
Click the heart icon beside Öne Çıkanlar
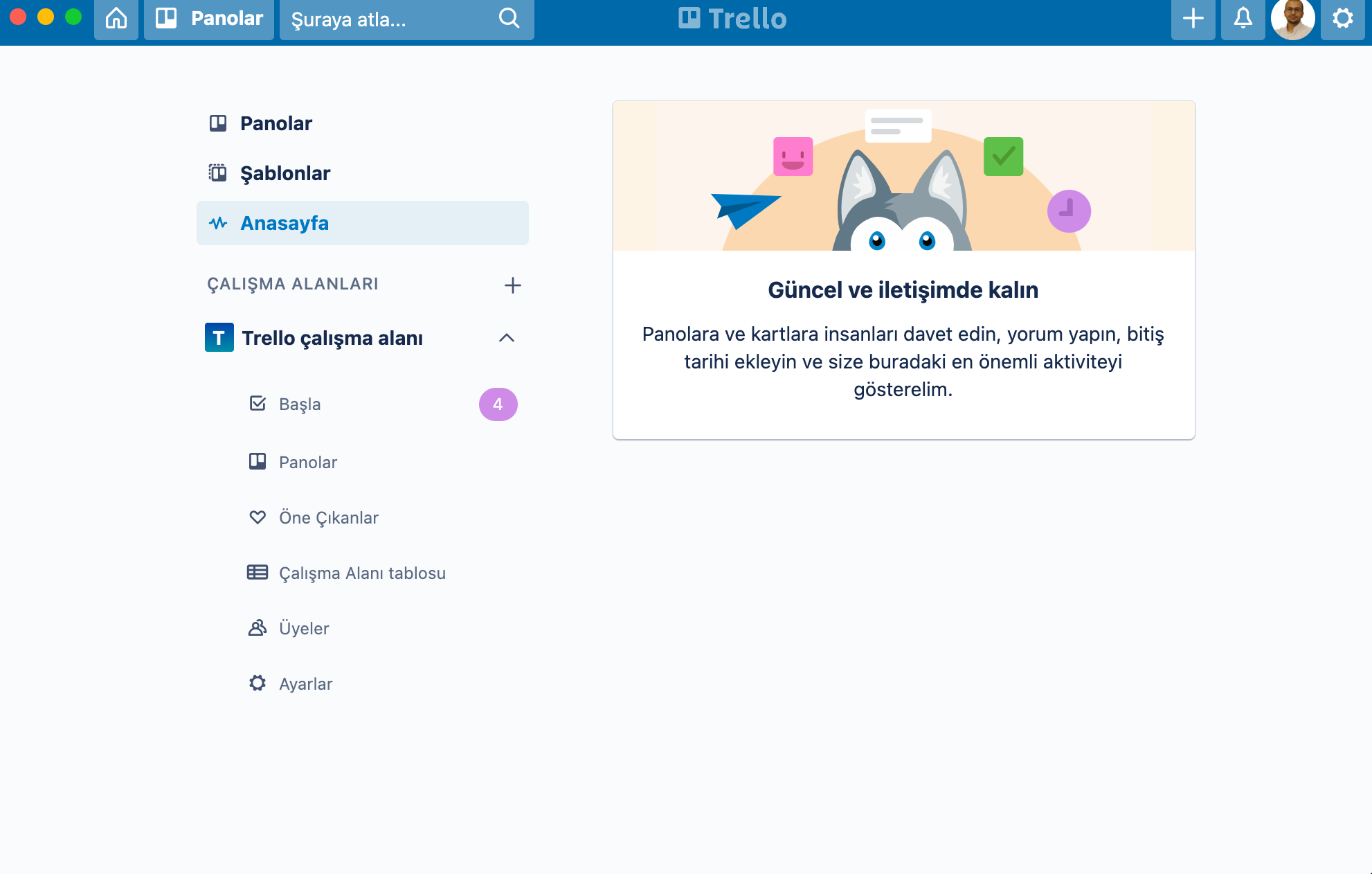point(258,517)
